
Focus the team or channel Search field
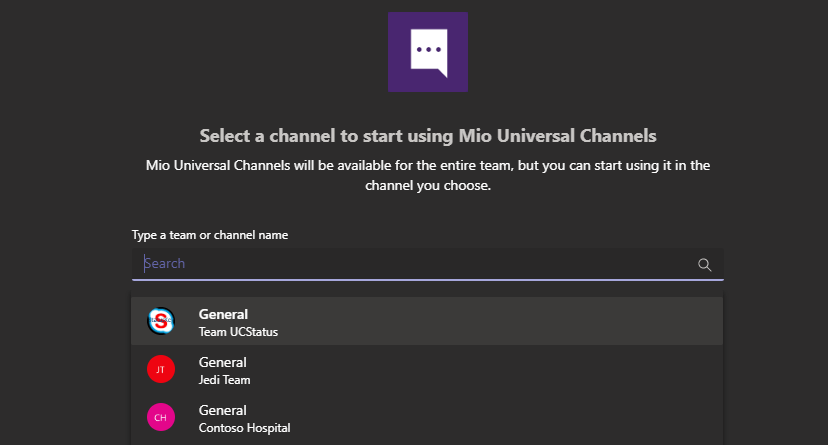420,264
